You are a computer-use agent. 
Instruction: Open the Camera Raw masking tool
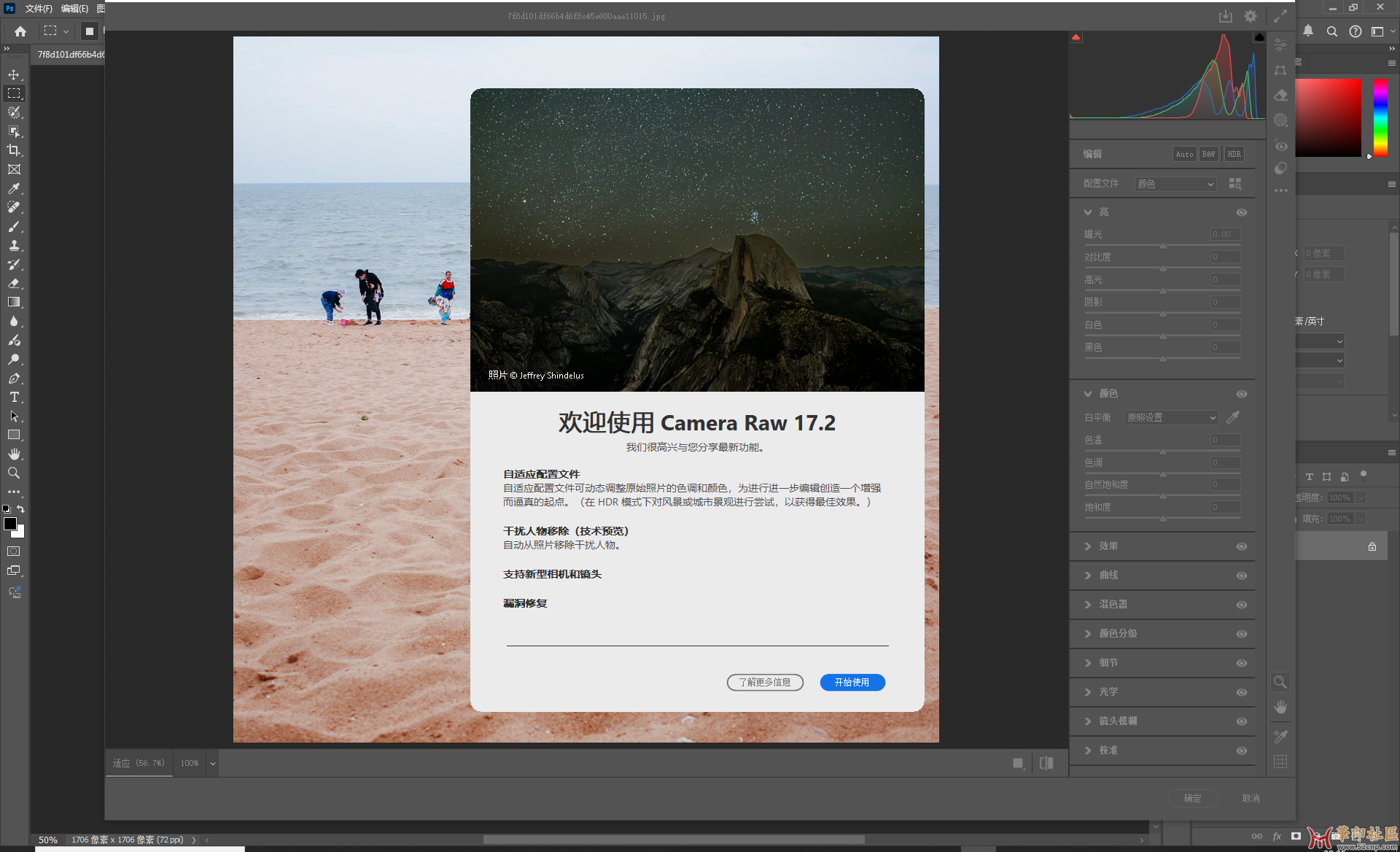tap(1280, 120)
